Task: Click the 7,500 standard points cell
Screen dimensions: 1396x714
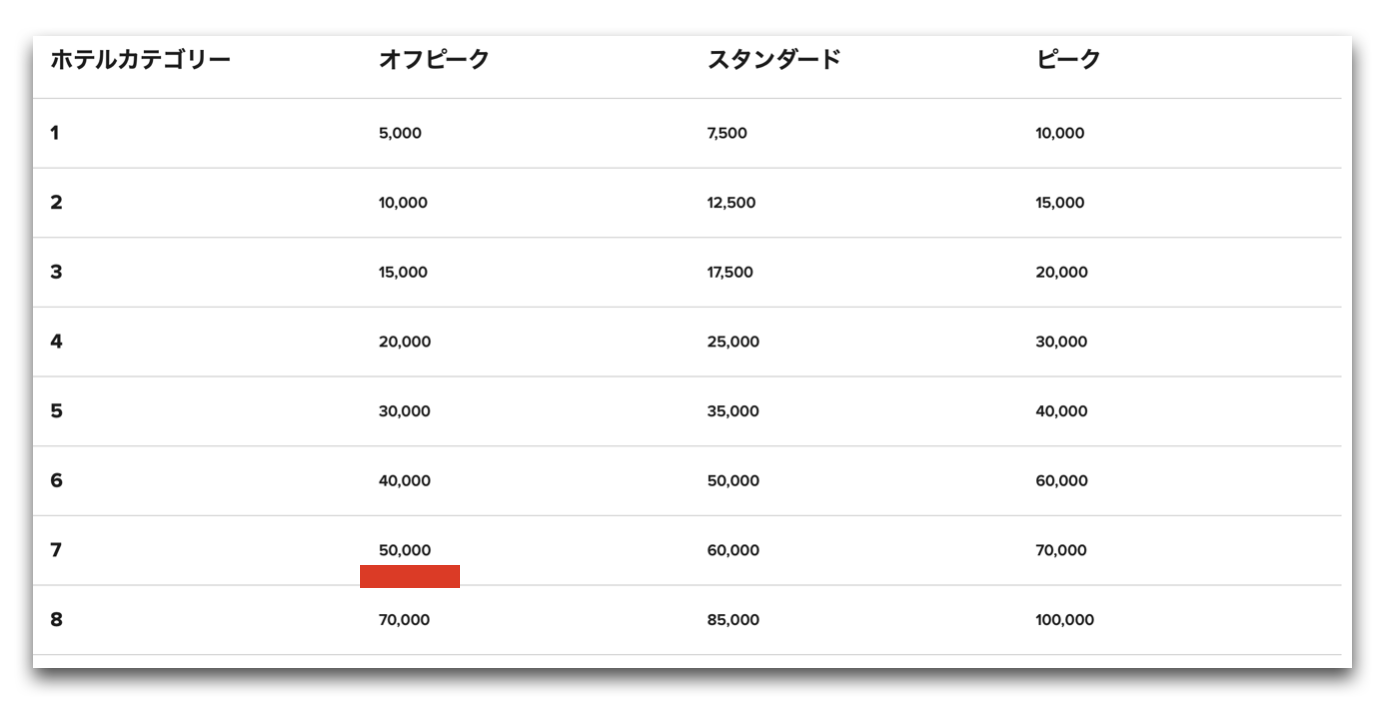Action: 727,133
